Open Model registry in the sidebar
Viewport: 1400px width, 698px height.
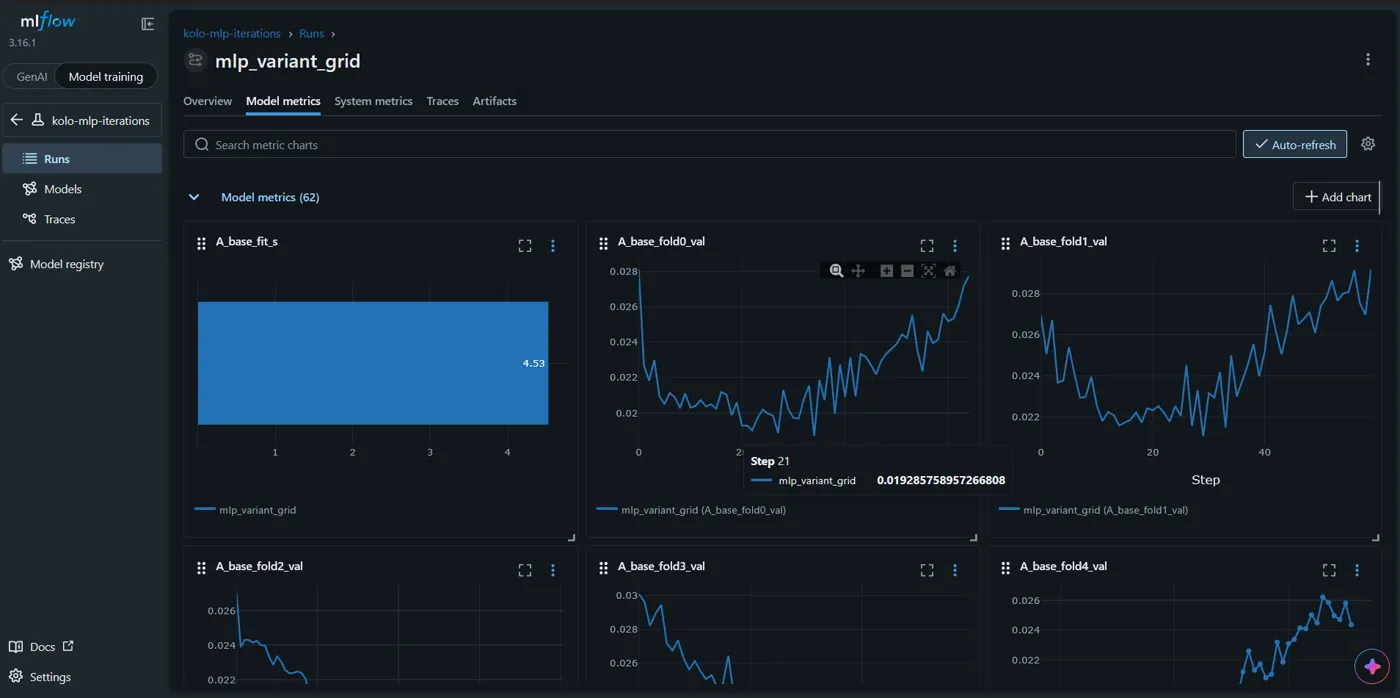[x=82, y=264]
